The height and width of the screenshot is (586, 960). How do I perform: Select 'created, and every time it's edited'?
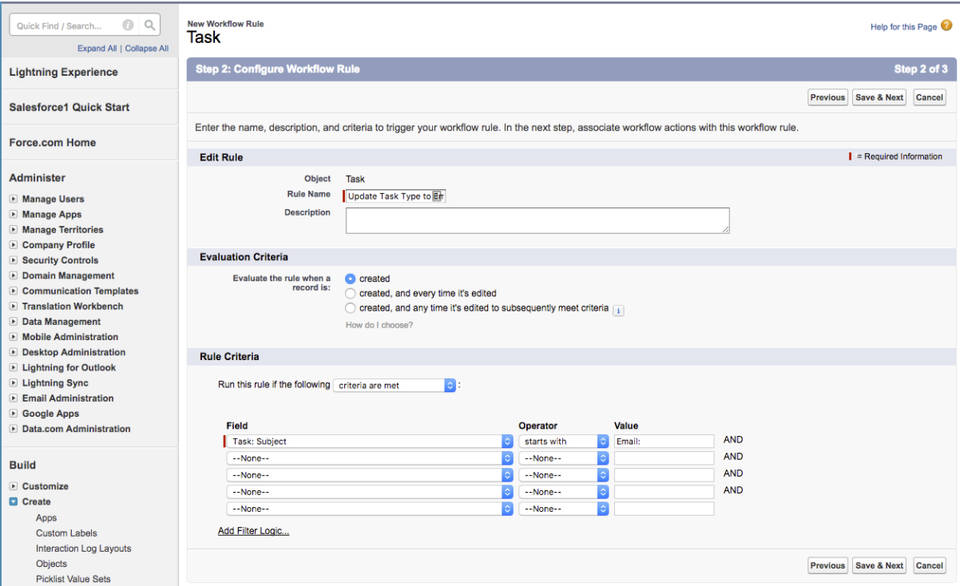pyautogui.click(x=350, y=294)
